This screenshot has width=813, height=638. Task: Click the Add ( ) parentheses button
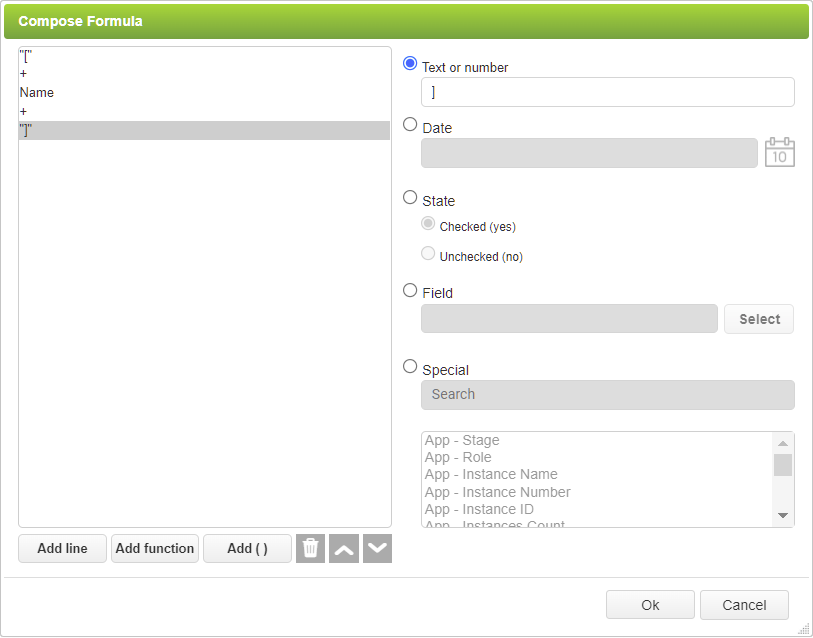click(x=247, y=548)
